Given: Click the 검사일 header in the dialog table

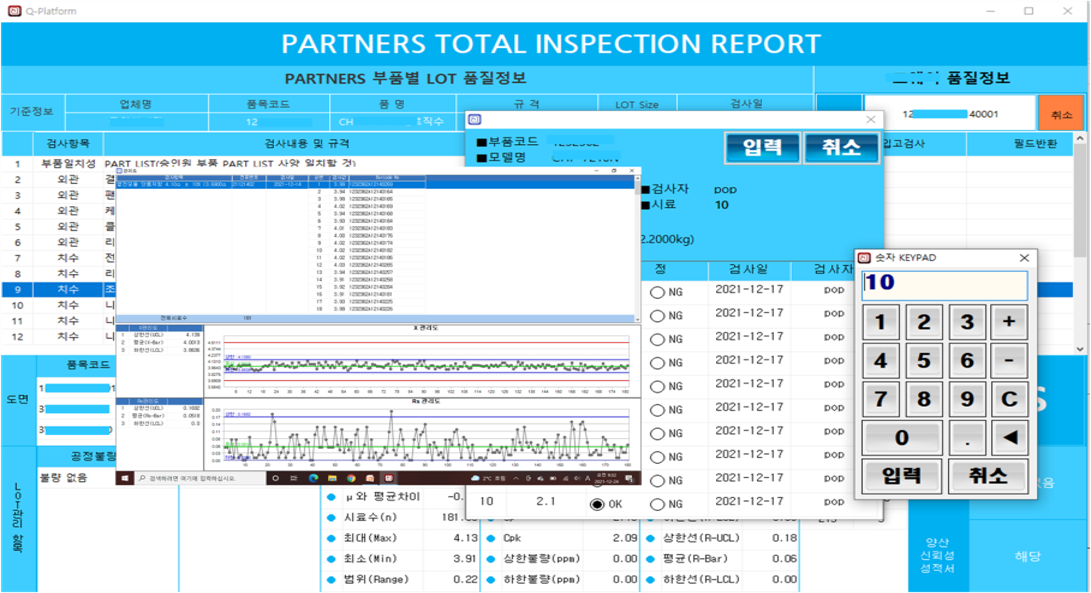Looking at the screenshot, I should pos(748,269).
